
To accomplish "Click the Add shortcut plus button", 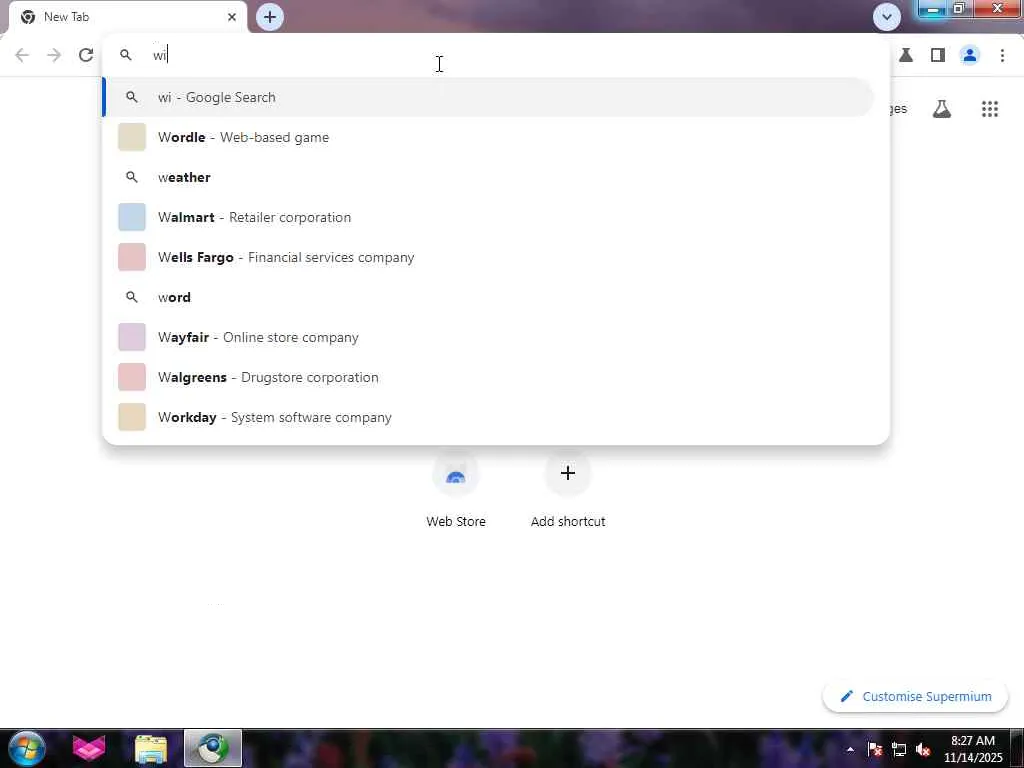I will (x=568, y=473).
